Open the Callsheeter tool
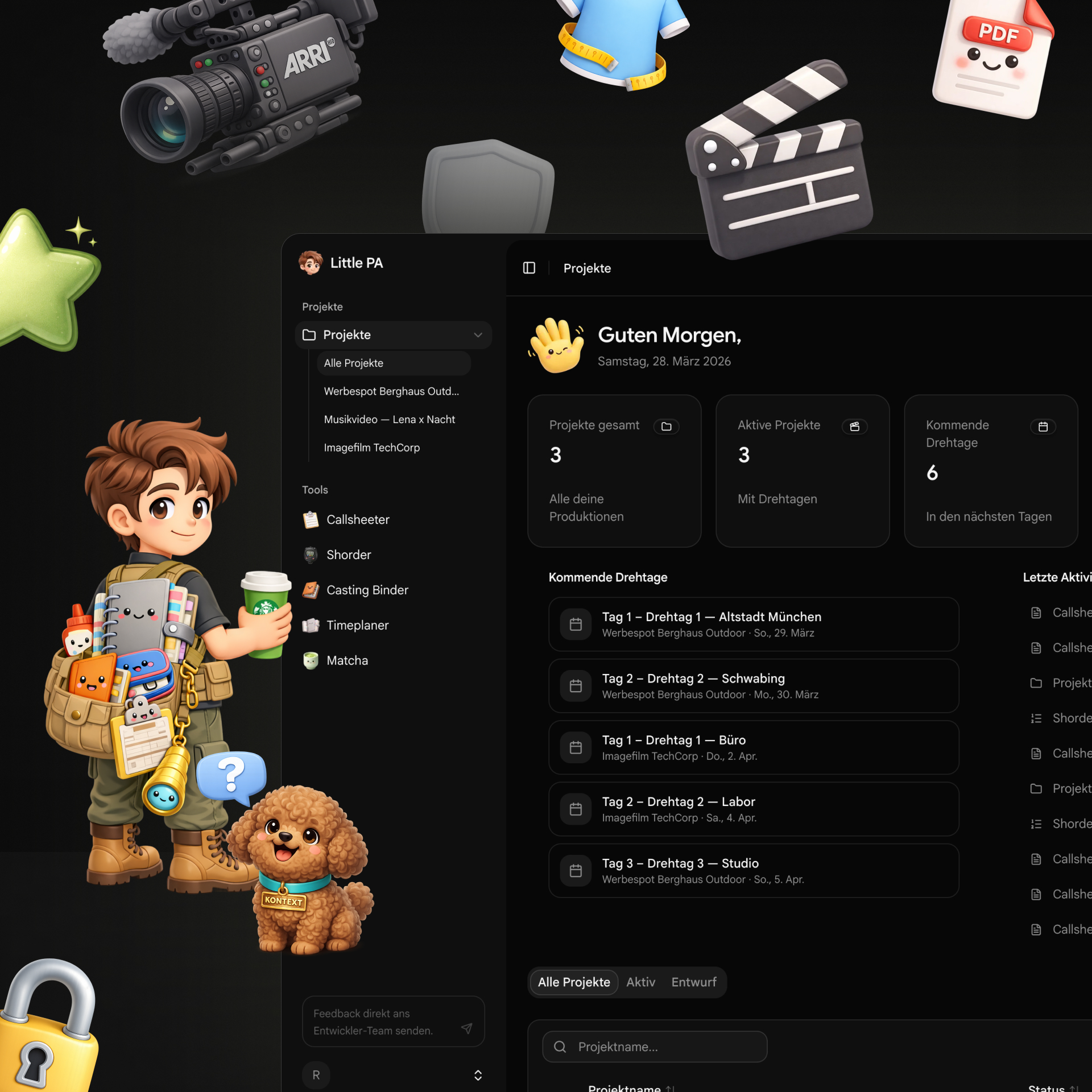1092x1092 pixels. 357,519
